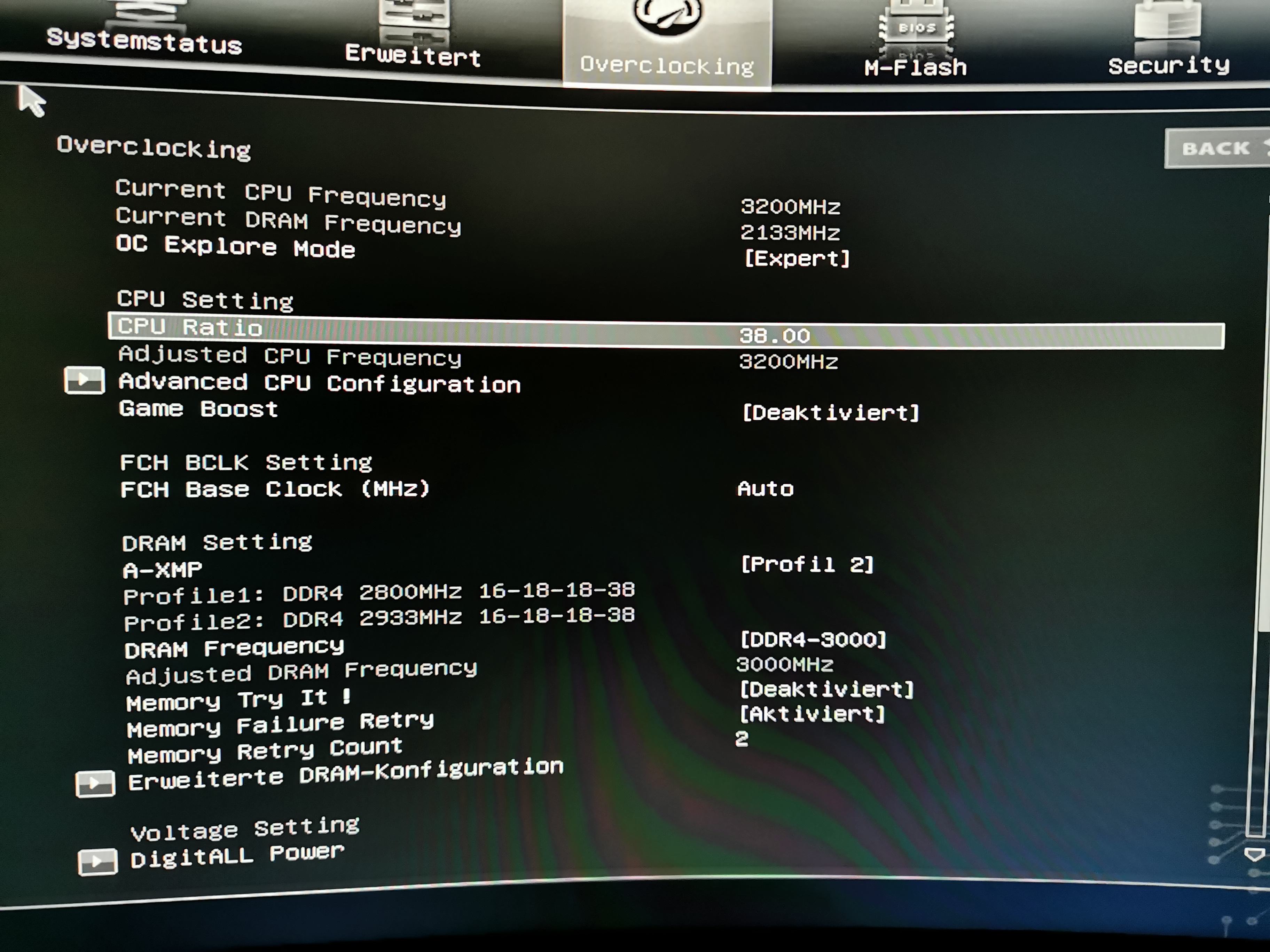Screen dimensions: 1270x952
Task: Change A-XMP [Profil 2] selection
Action: tap(807, 565)
